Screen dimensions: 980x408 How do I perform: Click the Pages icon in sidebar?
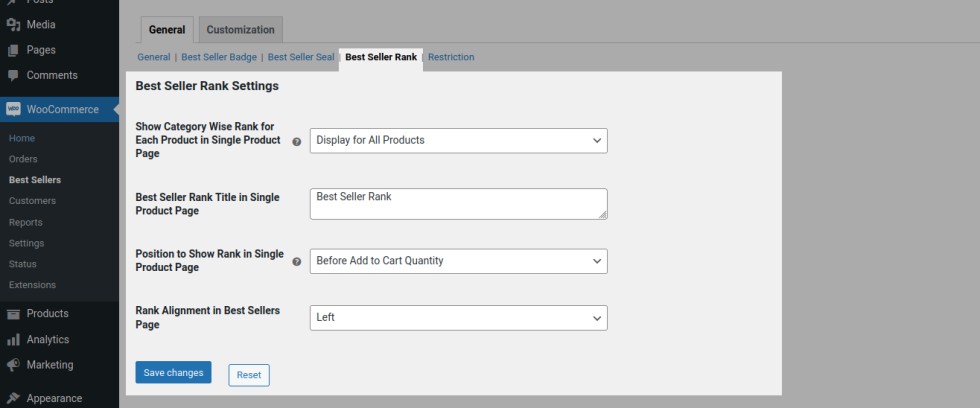[x=13, y=50]
